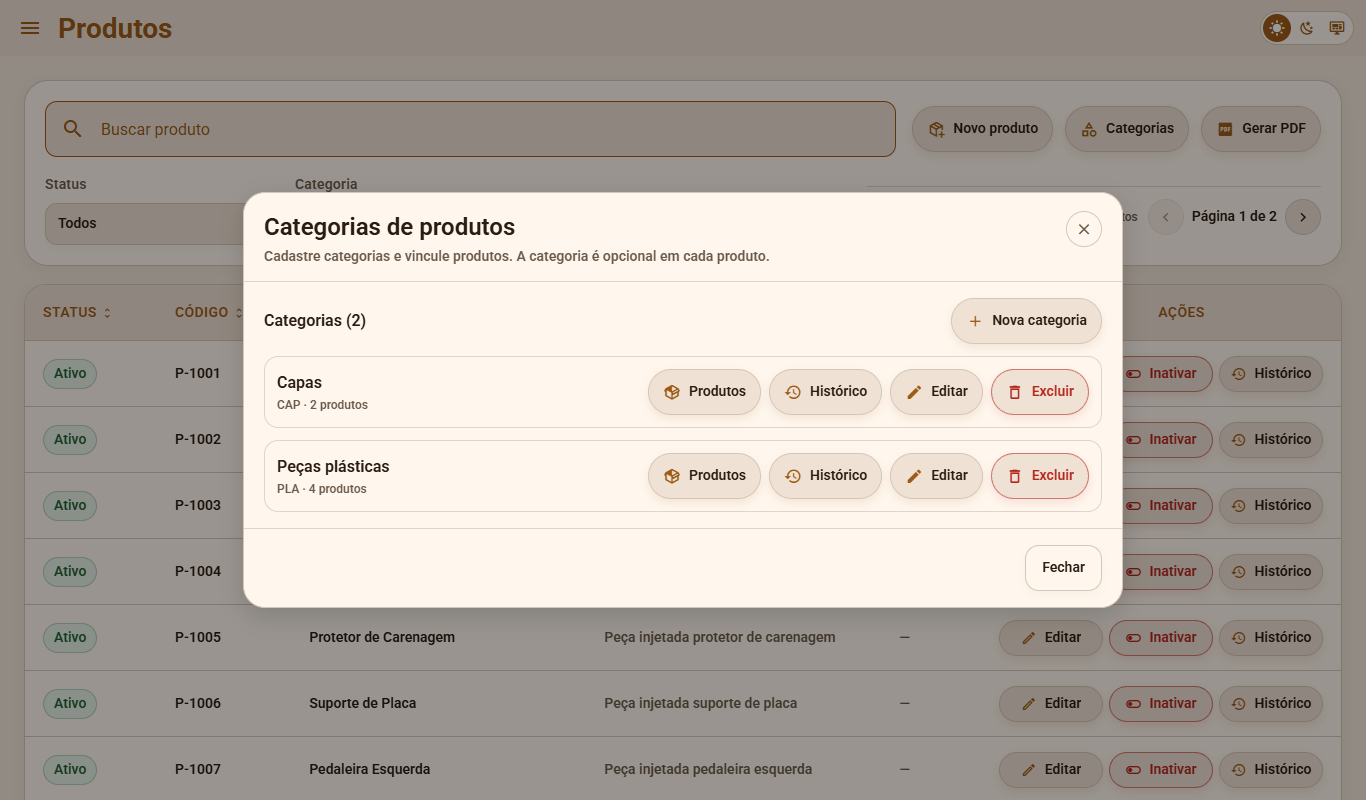
Task: Open Categorias from the toolbar
Action: coord(1127,129)
